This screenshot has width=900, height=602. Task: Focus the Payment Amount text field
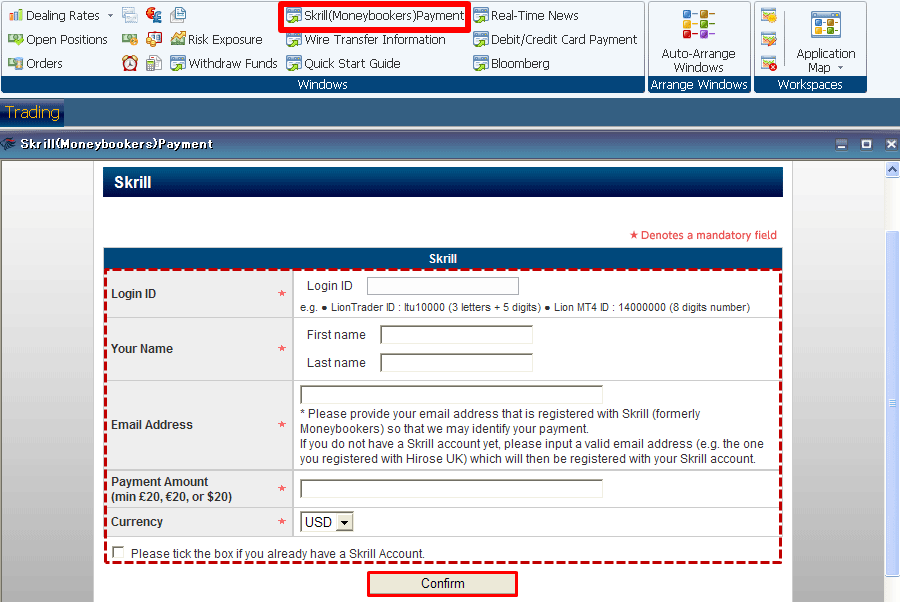[451, 489]
